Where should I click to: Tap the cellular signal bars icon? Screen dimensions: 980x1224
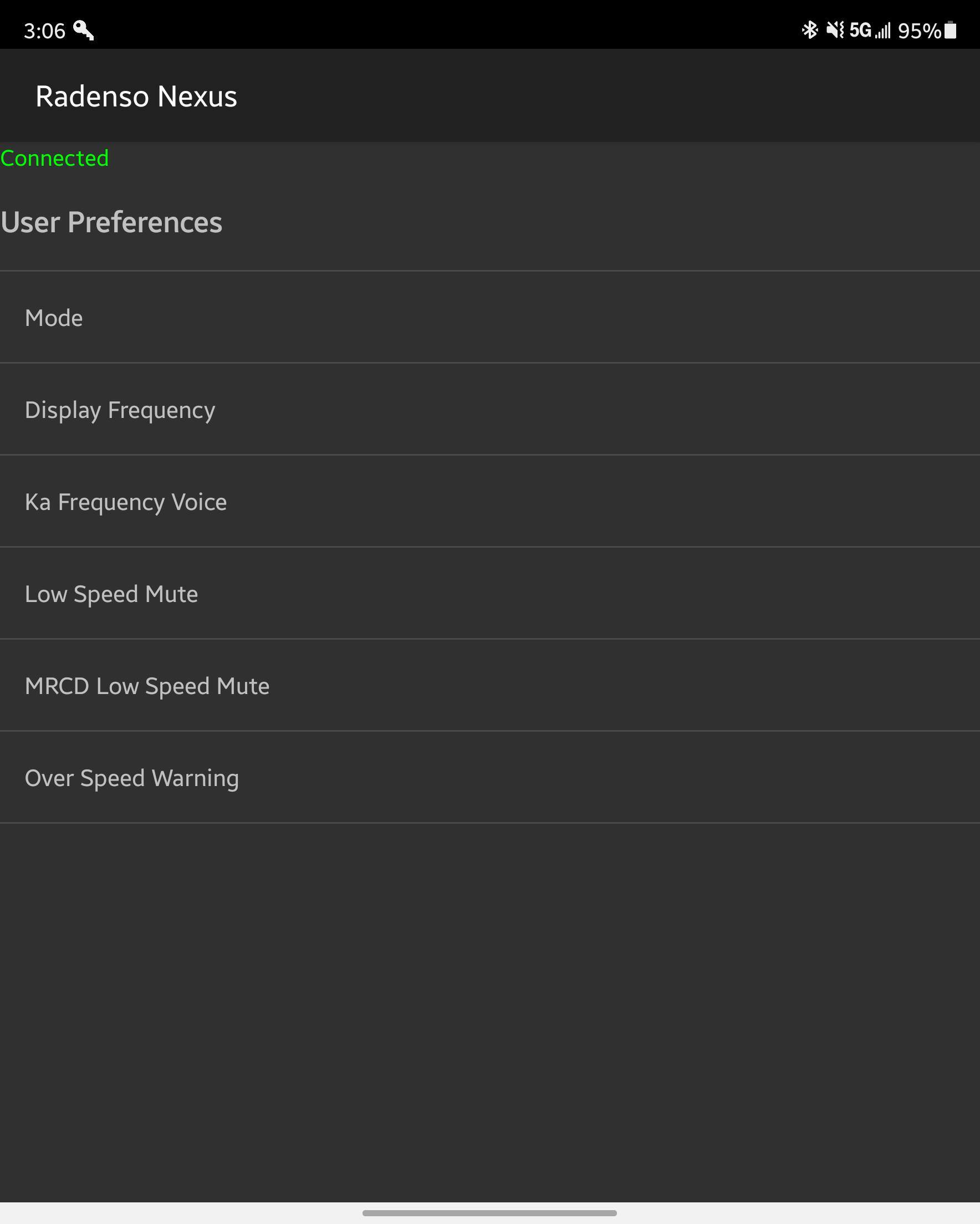coord(883,30)
